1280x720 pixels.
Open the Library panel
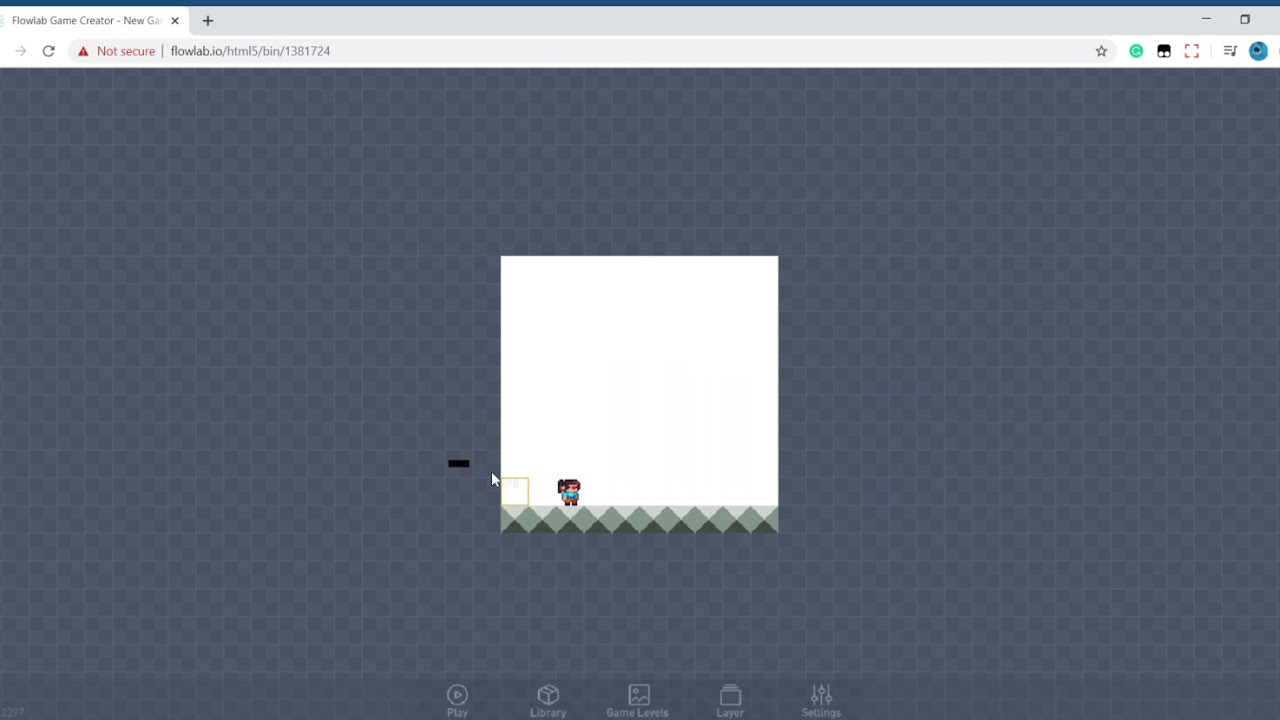(548, 700)
